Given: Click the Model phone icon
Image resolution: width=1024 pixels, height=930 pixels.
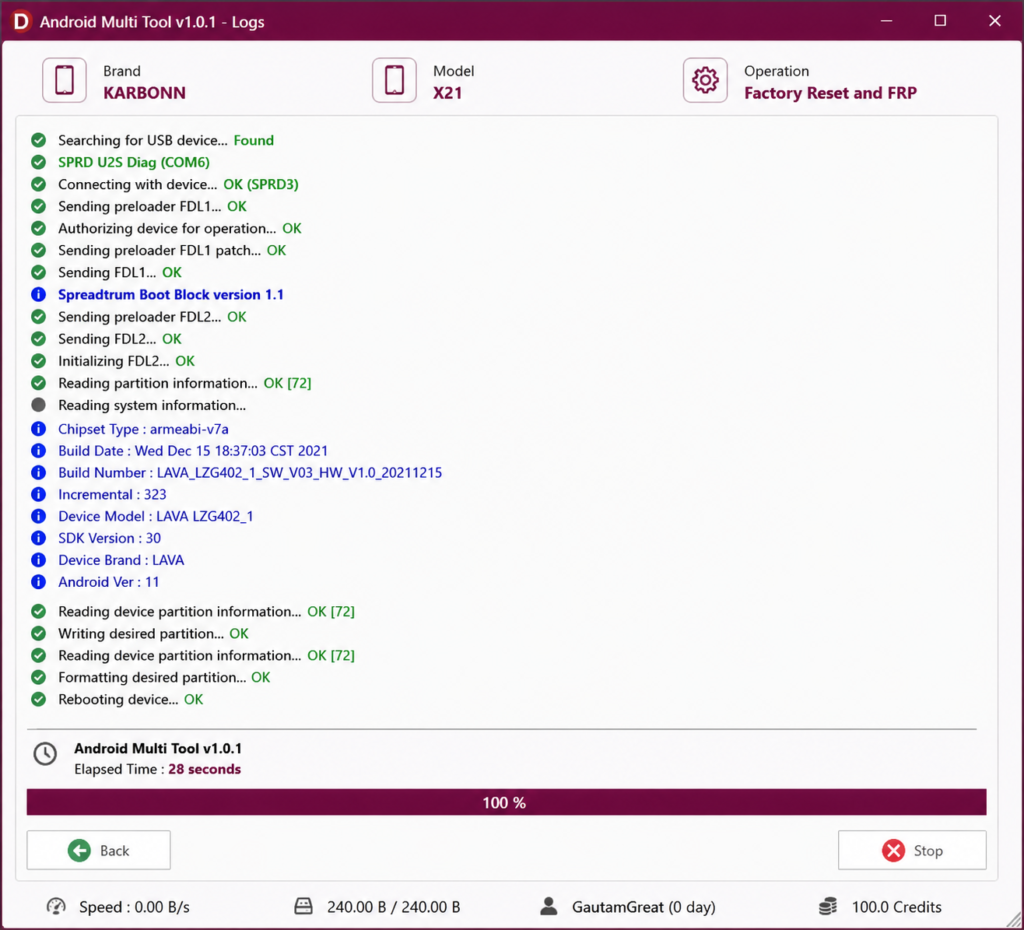Looking at the screenshot, I should tap(394, 80).
